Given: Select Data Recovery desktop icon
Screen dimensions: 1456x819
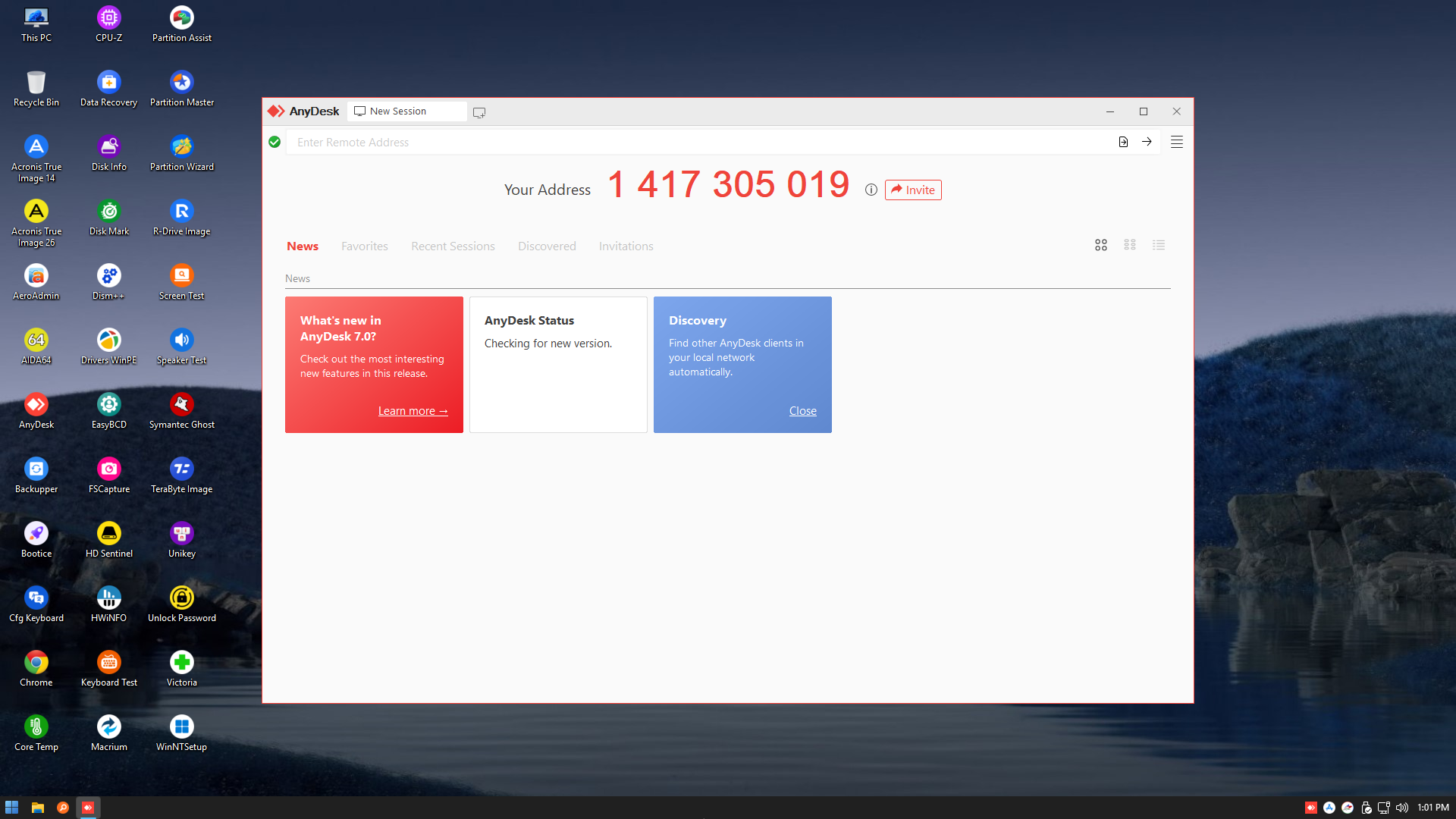Looking at the screenshot, I should 109,89.
